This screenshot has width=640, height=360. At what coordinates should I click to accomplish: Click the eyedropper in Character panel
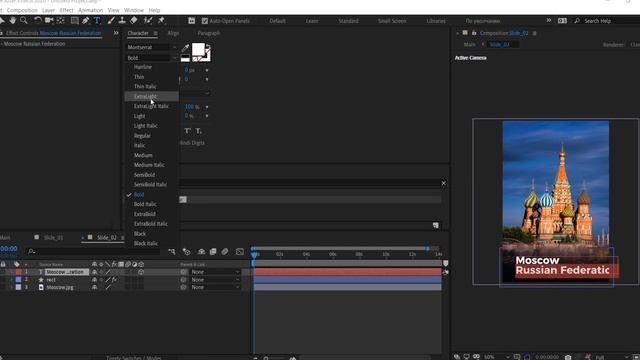tap(185, 49)
